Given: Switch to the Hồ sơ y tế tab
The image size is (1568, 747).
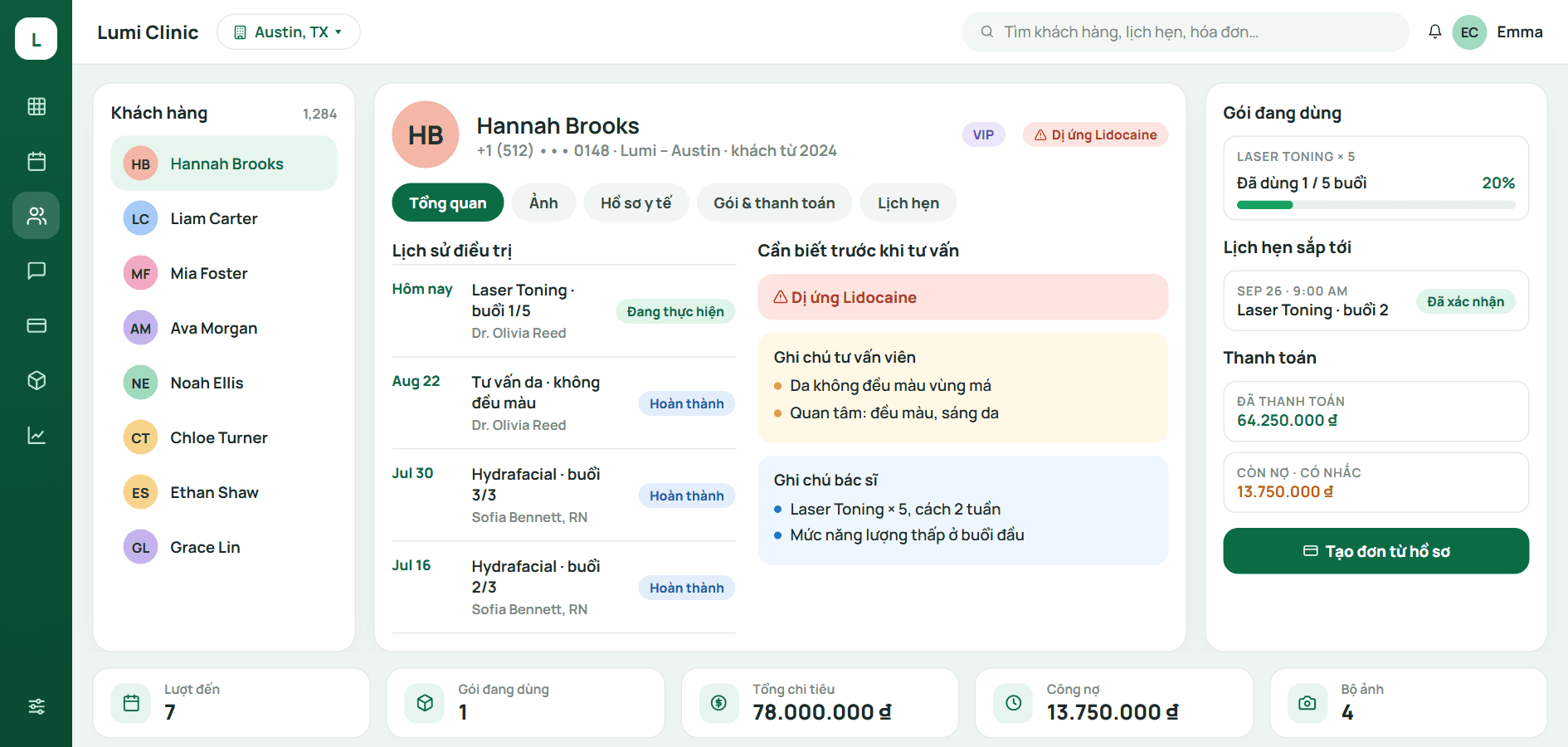Looking at the screenshot, I should [x=636, y=203].
